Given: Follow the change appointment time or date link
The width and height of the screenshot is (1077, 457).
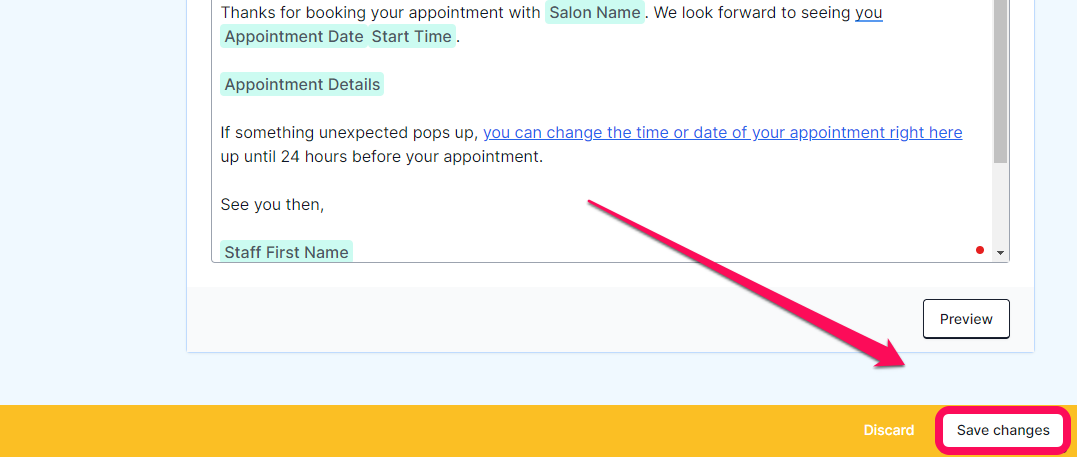Looking at the screenshot, I should pyautogui.click(x=723, y=133).
